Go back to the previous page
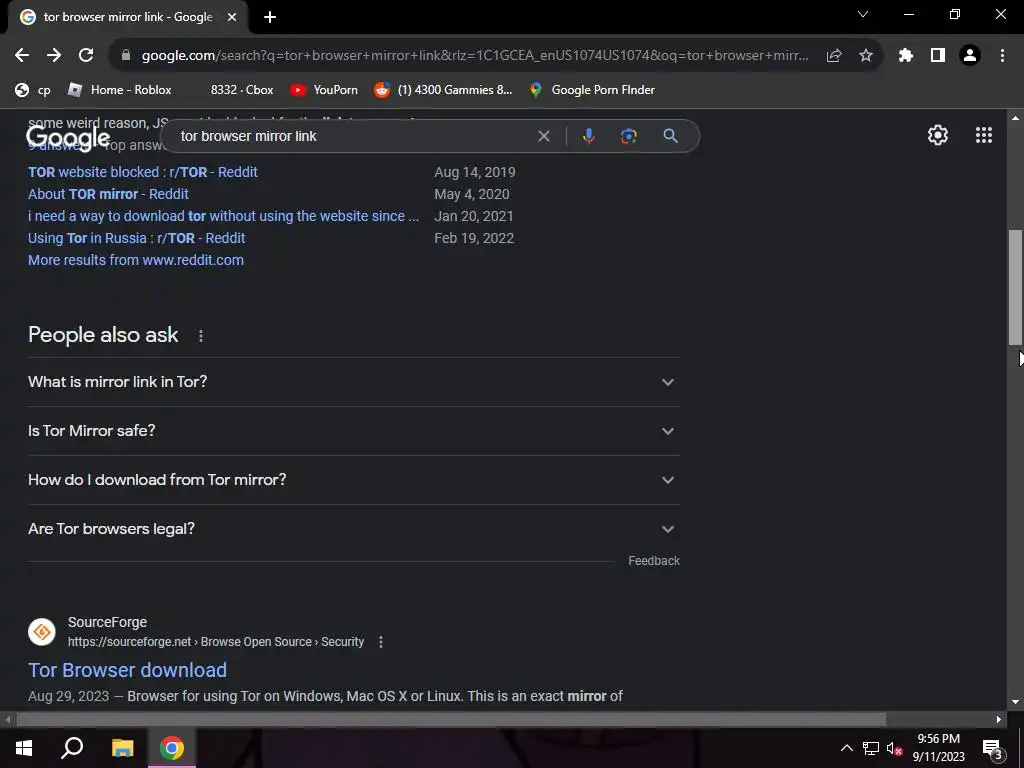 click(22, 56)
